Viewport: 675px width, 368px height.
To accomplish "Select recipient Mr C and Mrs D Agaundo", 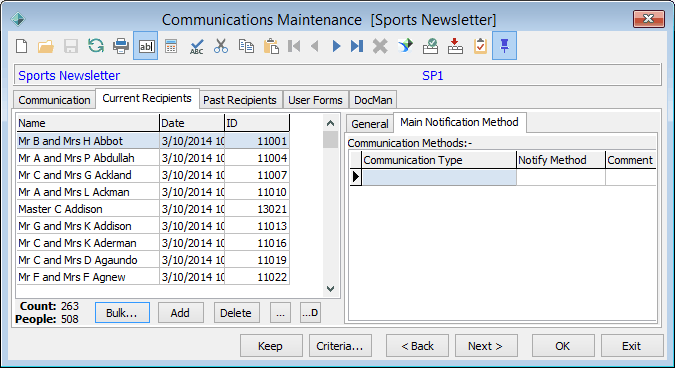I will [88, 260].
